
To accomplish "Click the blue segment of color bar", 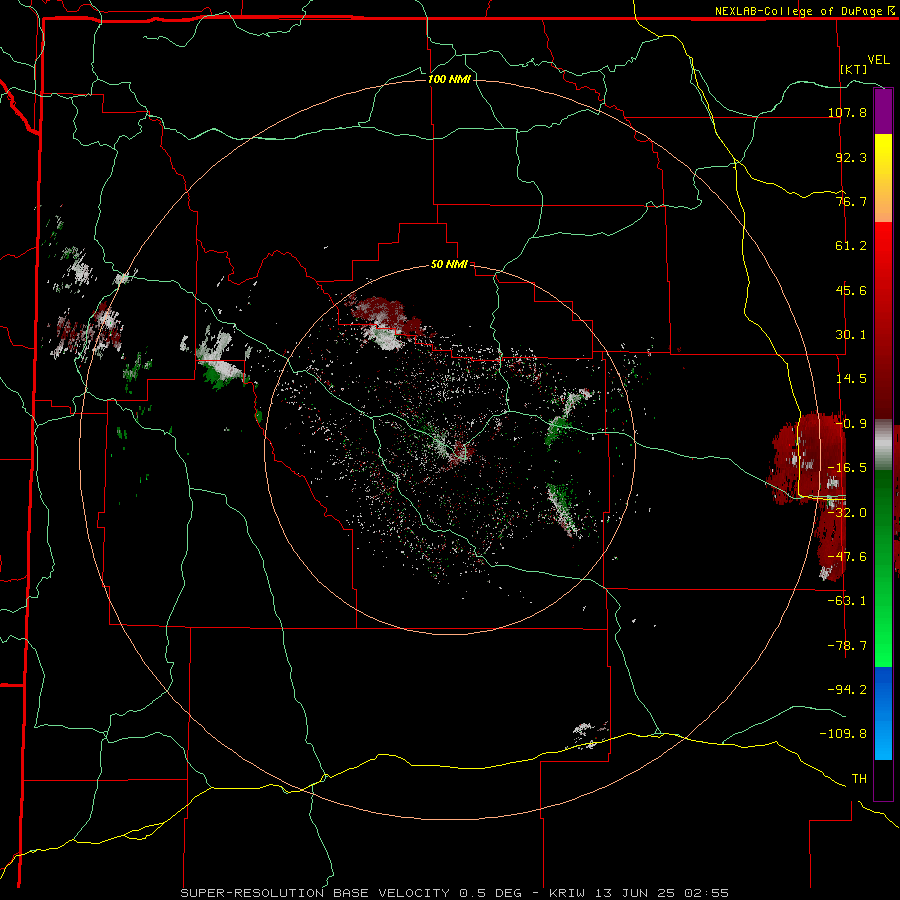I will pyautogui.click(x=883, y=713).
